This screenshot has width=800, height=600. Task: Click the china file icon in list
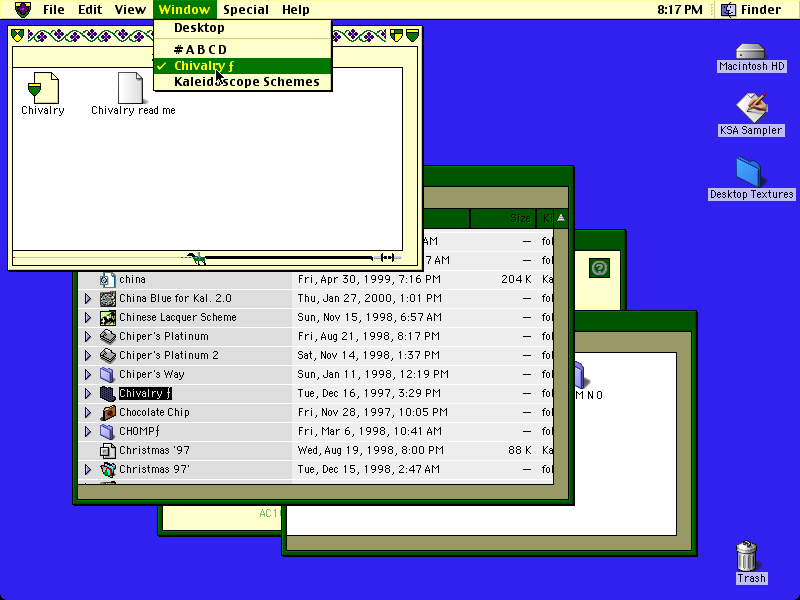tap(107, 280)
